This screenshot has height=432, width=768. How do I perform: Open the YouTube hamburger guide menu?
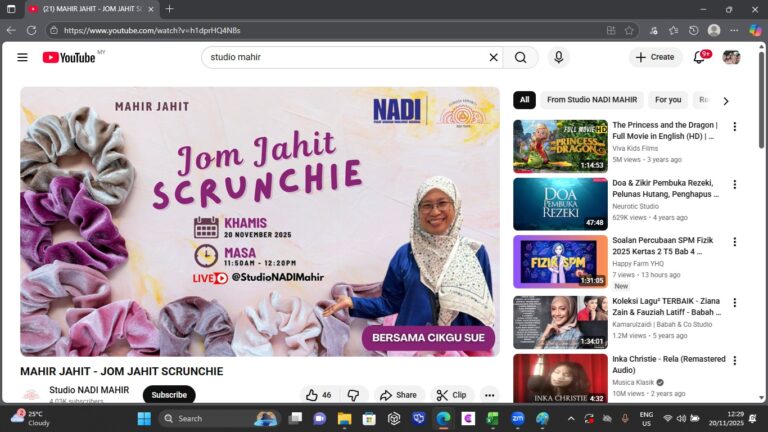22,57
